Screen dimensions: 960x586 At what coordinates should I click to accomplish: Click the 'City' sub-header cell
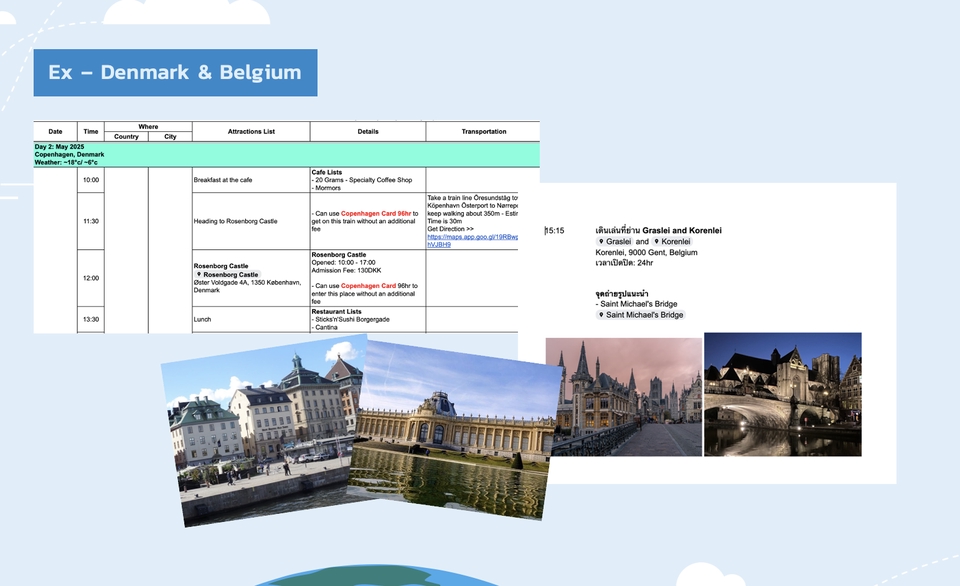click(170, 137)
